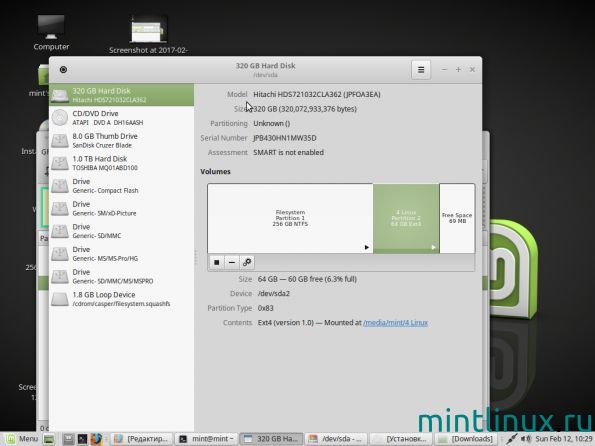Click the delete partition minus button
The height and width of the screenshot is (446, 595).
click(x=232, y=262)
